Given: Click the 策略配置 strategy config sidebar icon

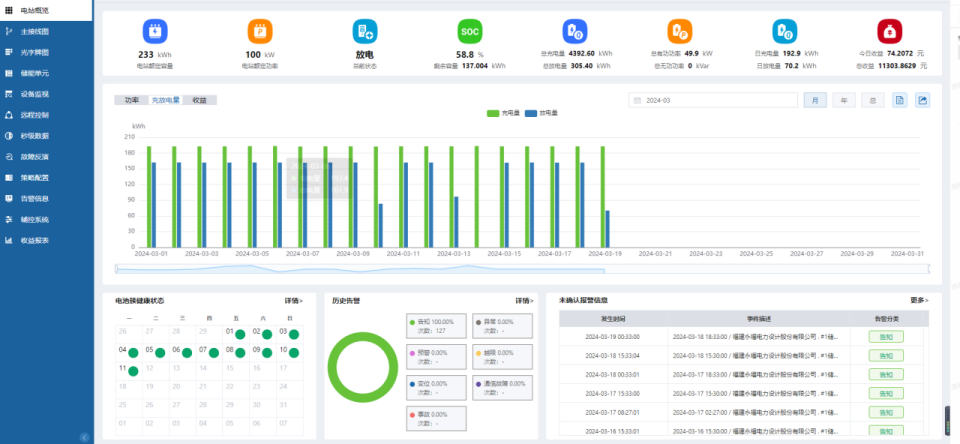Looking at the screenshot, I should 9,178.
